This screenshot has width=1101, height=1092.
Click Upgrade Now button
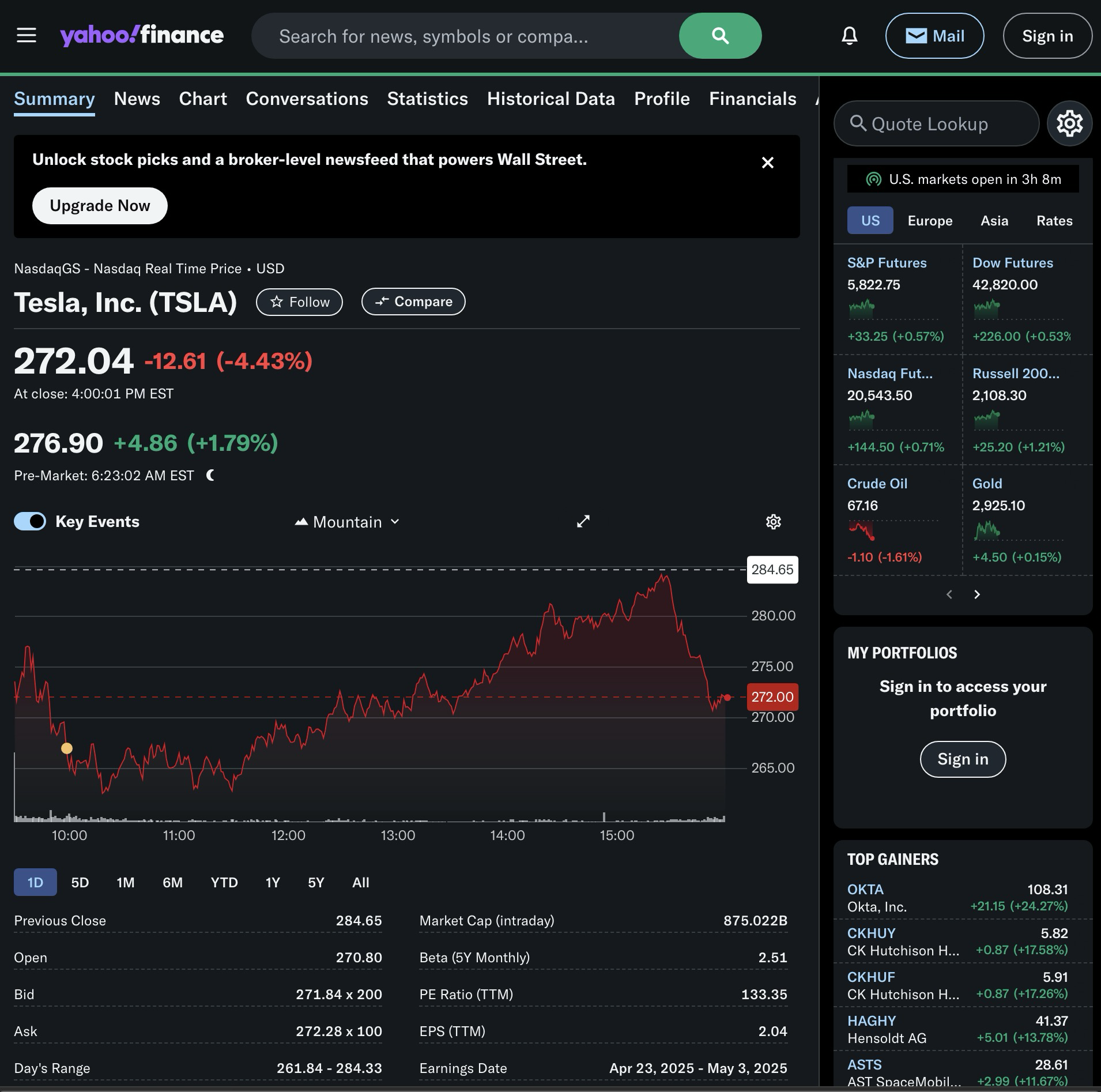(x=100, y=206)
